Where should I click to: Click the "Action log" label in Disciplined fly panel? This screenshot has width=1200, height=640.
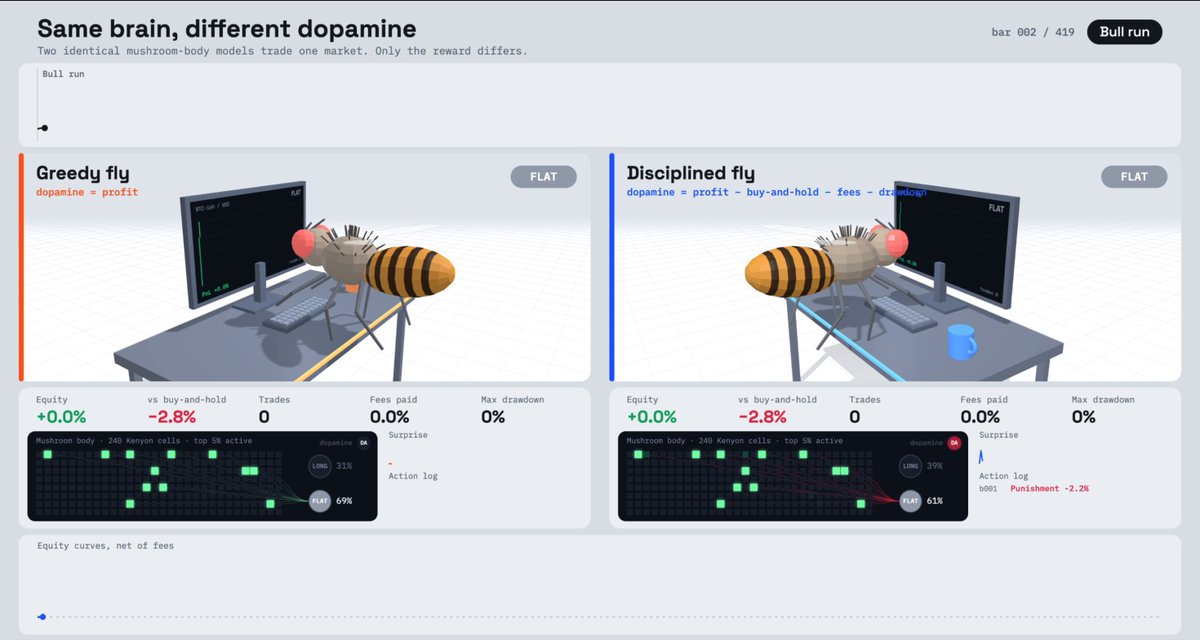click(x=1003, y=476)
